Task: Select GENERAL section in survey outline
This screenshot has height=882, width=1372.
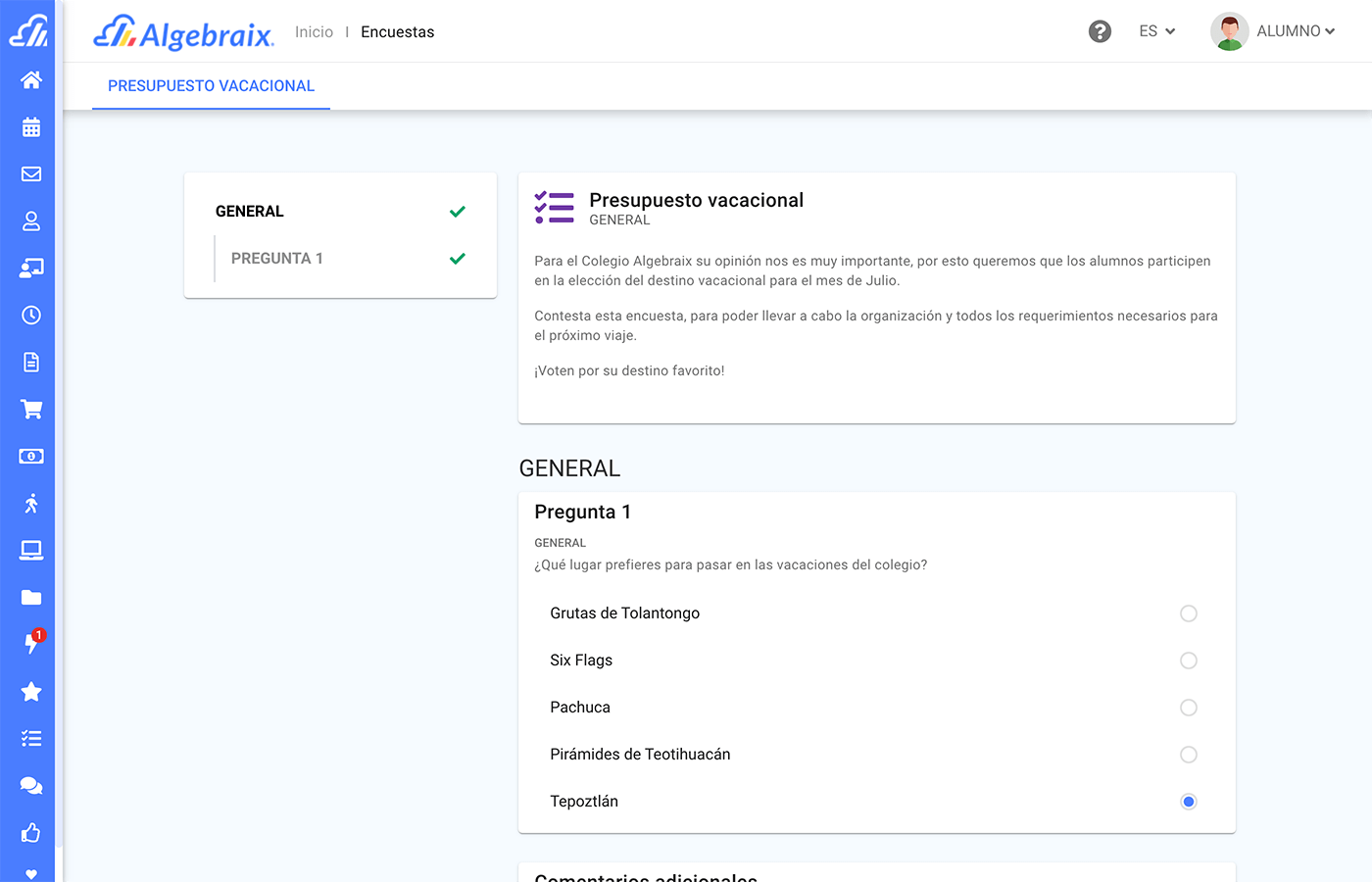Action: pyautogui.click(x=250, y=212)
